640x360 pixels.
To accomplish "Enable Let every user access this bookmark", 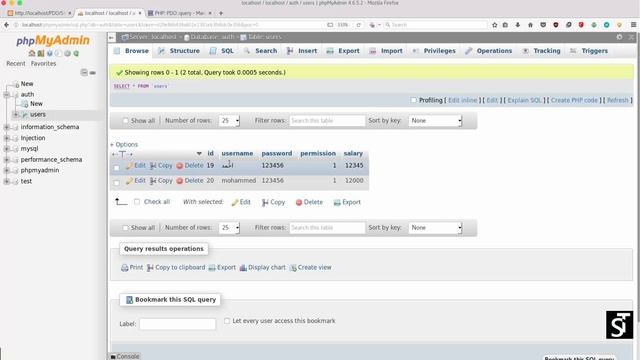I will [x=227, y=321].
